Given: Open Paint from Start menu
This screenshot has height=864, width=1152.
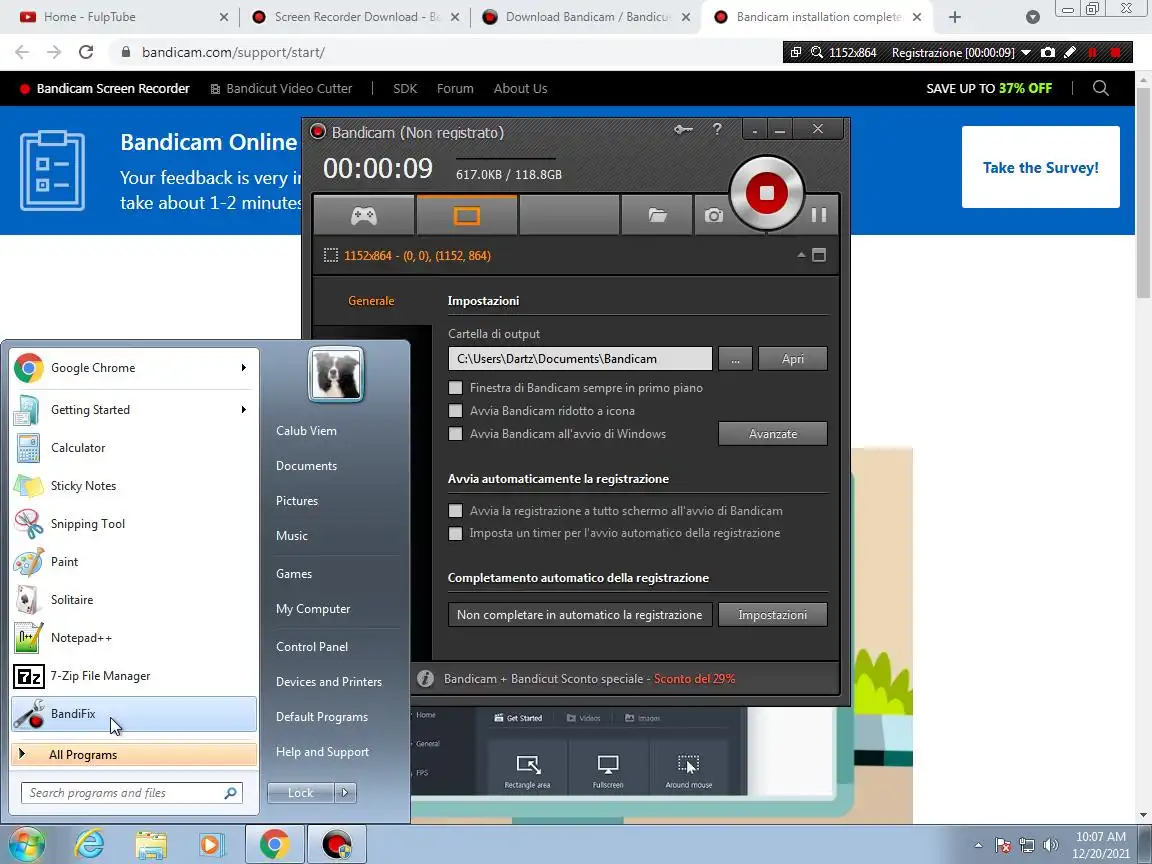Looking at the screenshot, I should [134, 561].
